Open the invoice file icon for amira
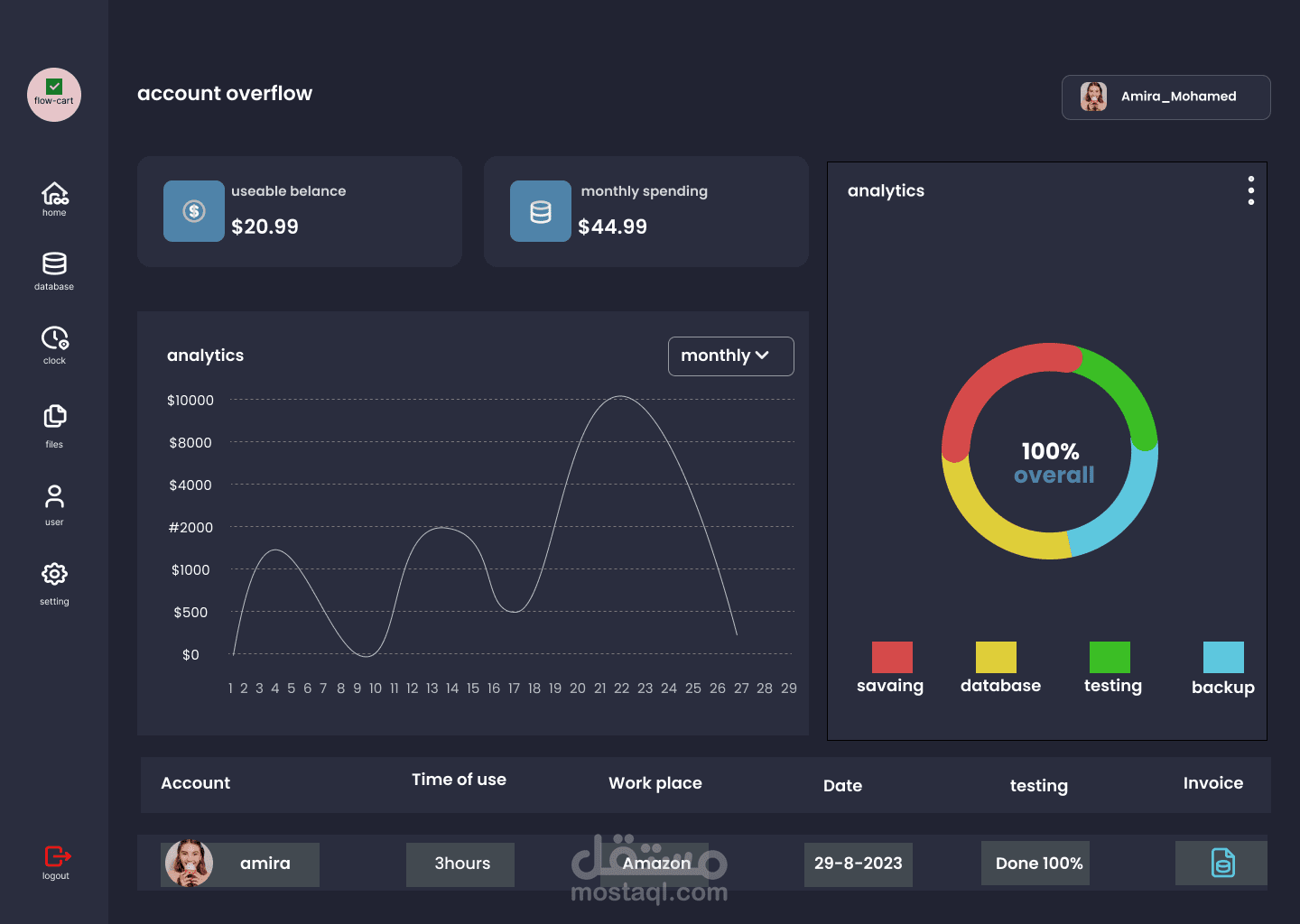This screenshot has width=1300, height=924. pyautogui.click(x=1222, y=863)
